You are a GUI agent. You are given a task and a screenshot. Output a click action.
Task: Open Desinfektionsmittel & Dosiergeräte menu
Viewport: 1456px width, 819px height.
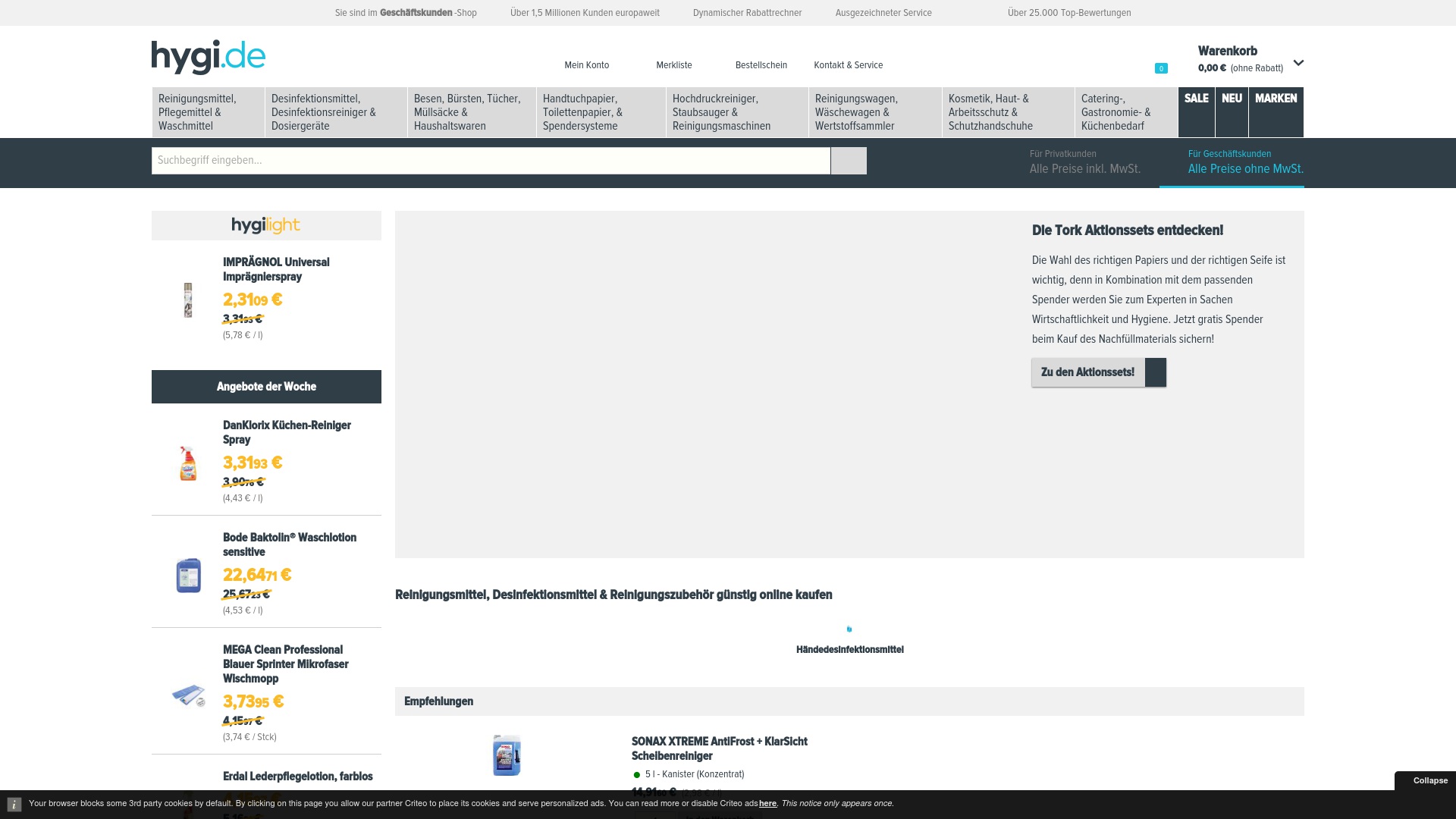point(336,112)
